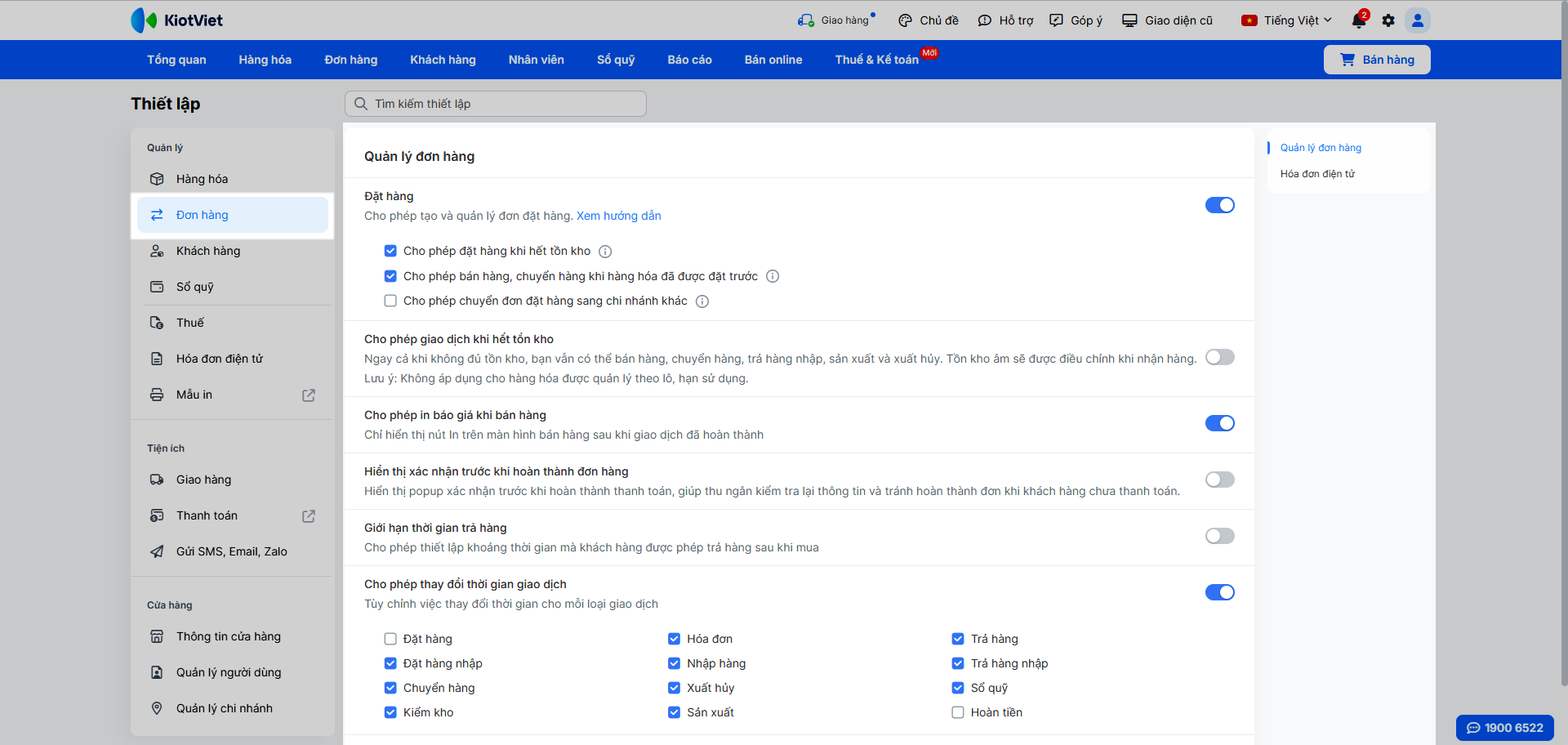This screenshot has height=745, width=1568.
Task: Click the Bán hàng button
Action: click(x=1377, y=60)
